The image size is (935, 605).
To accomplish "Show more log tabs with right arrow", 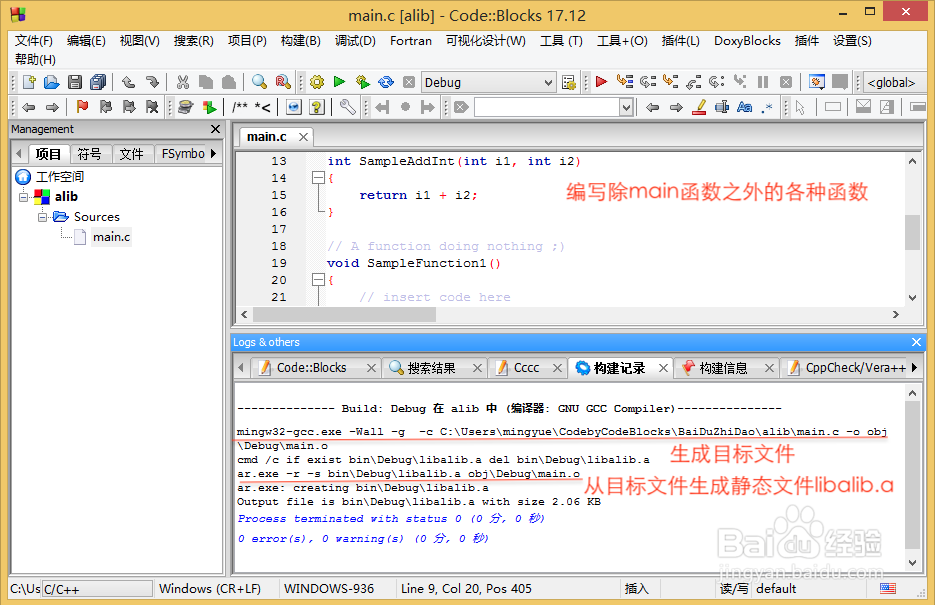I will pyautogui.click(x=914, y=368).
